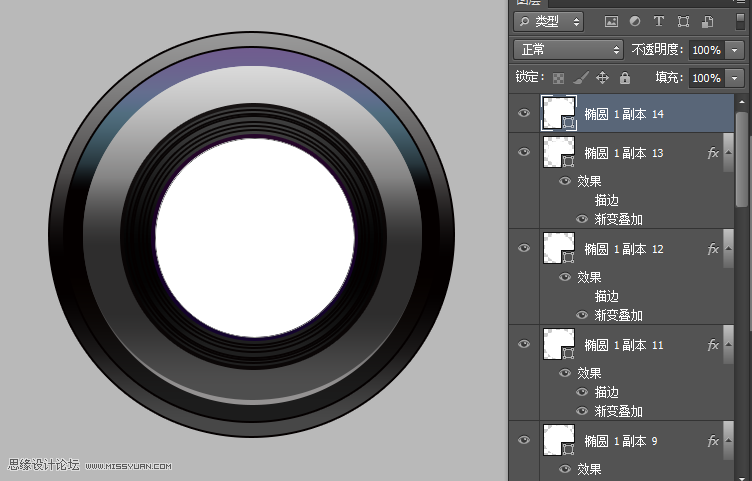The image size is (752, 481).
Task: Select thumbnail of 椭圆 1 副本 12
Action: (559, 248)
